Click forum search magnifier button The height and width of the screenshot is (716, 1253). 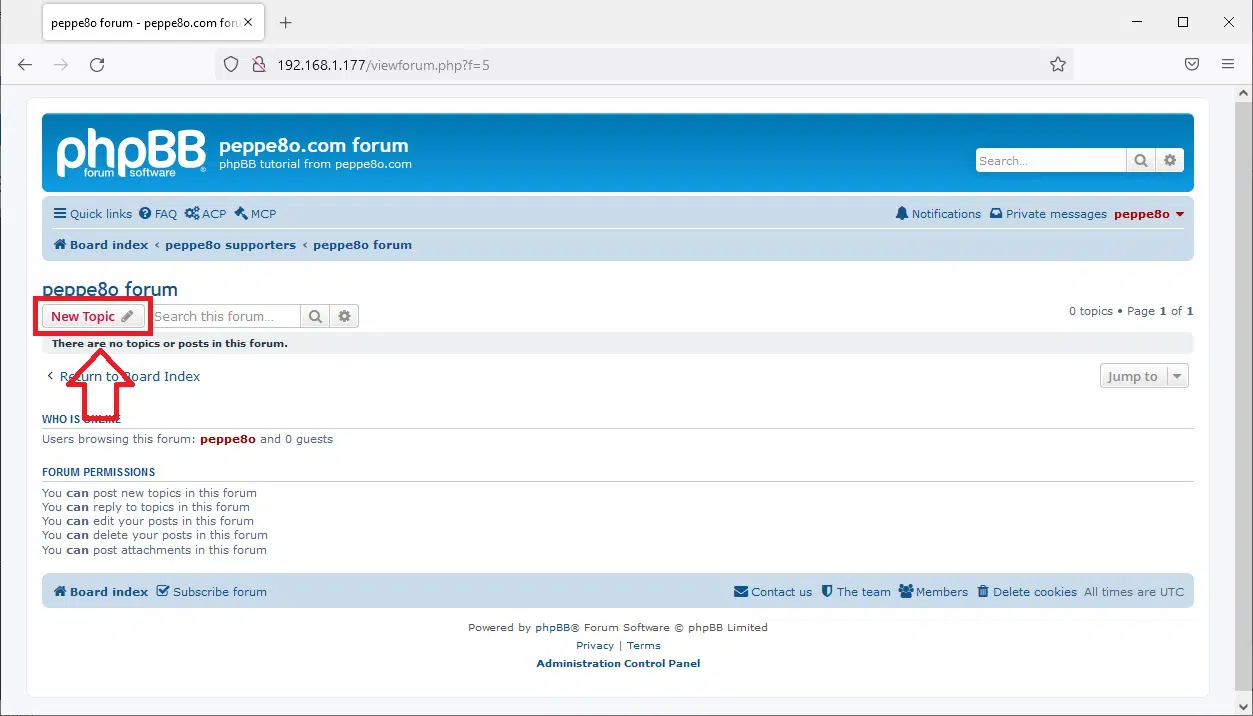(315, 316)
